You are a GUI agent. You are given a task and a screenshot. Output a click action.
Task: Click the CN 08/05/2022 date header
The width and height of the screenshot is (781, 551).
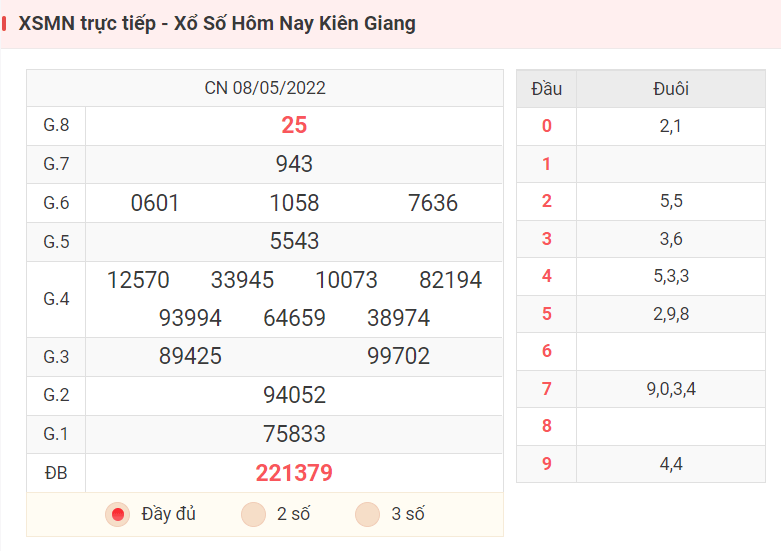(265, 88)
